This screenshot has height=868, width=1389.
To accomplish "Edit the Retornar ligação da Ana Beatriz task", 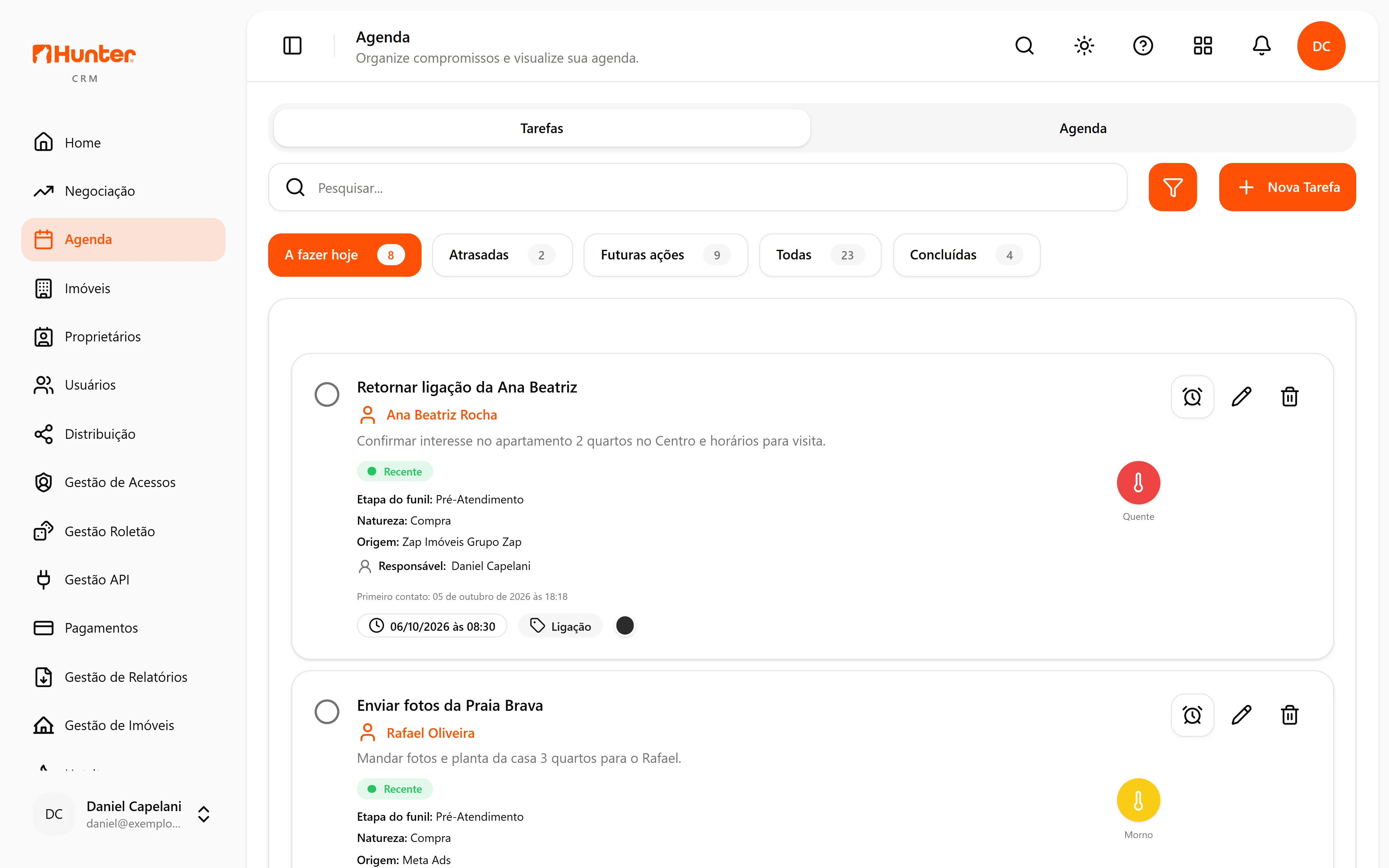I will [x=1241, y=397].
